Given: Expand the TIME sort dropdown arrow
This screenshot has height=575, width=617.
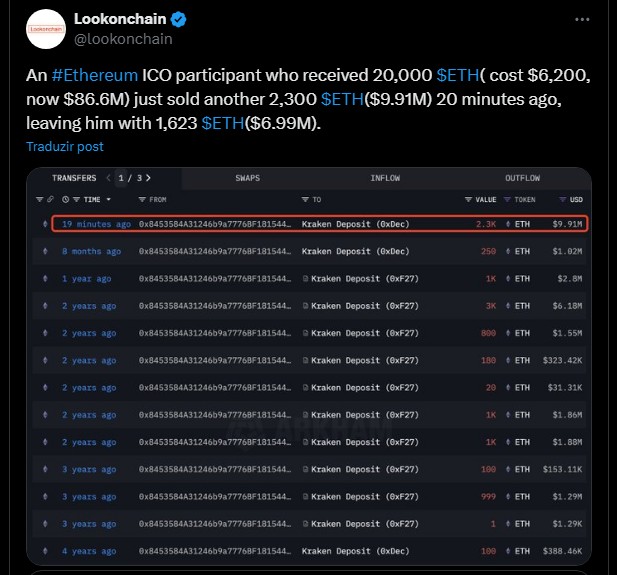Looking at the screenshot, I should pyautogui.click(x=109, y=200).
